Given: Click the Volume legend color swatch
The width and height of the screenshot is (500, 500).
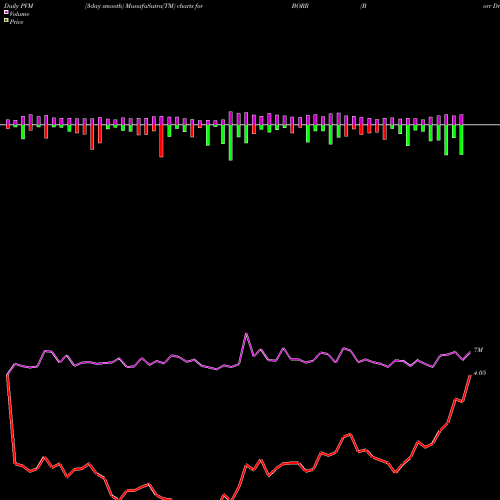Looking at the screenshot, I should 6,12.
